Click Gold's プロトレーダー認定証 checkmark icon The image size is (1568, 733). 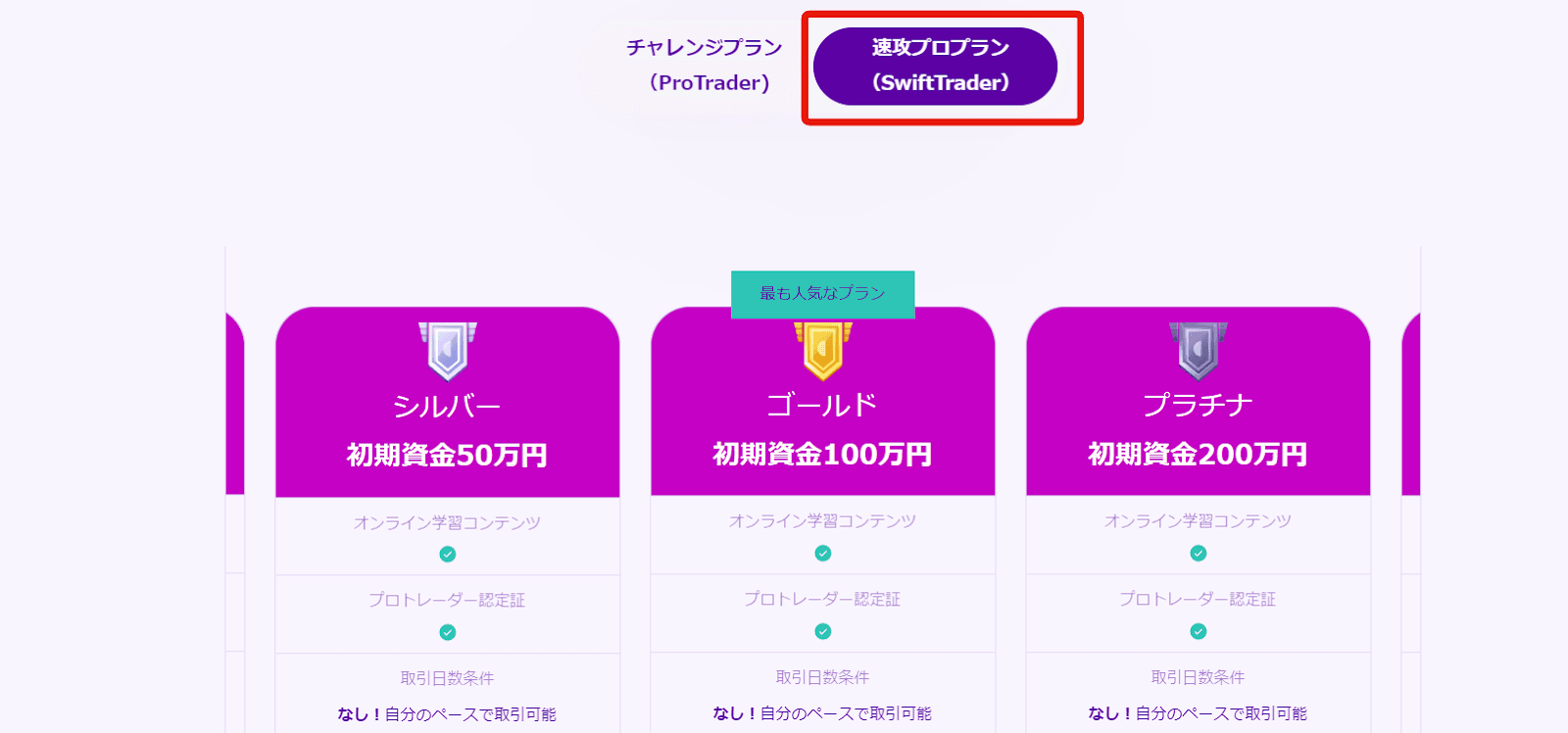tap(823, 632)
